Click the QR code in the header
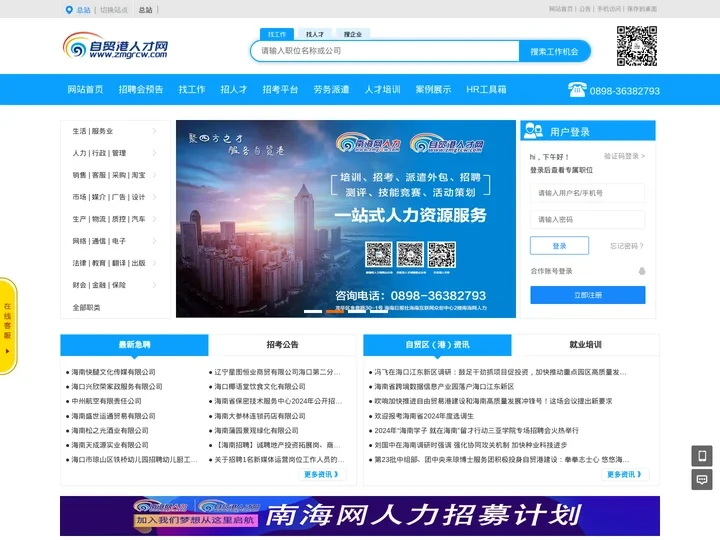 point(636,46)
